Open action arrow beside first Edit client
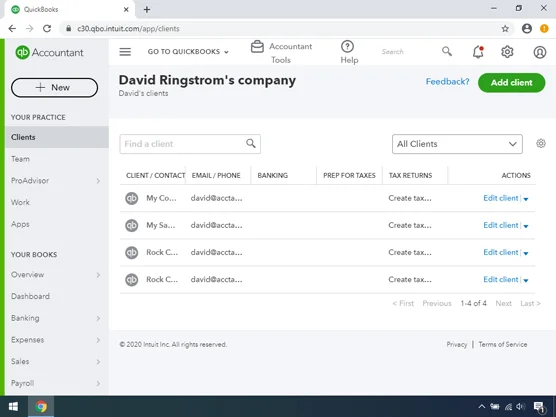This screenshot has height=417, width=556. click(526, 199)
